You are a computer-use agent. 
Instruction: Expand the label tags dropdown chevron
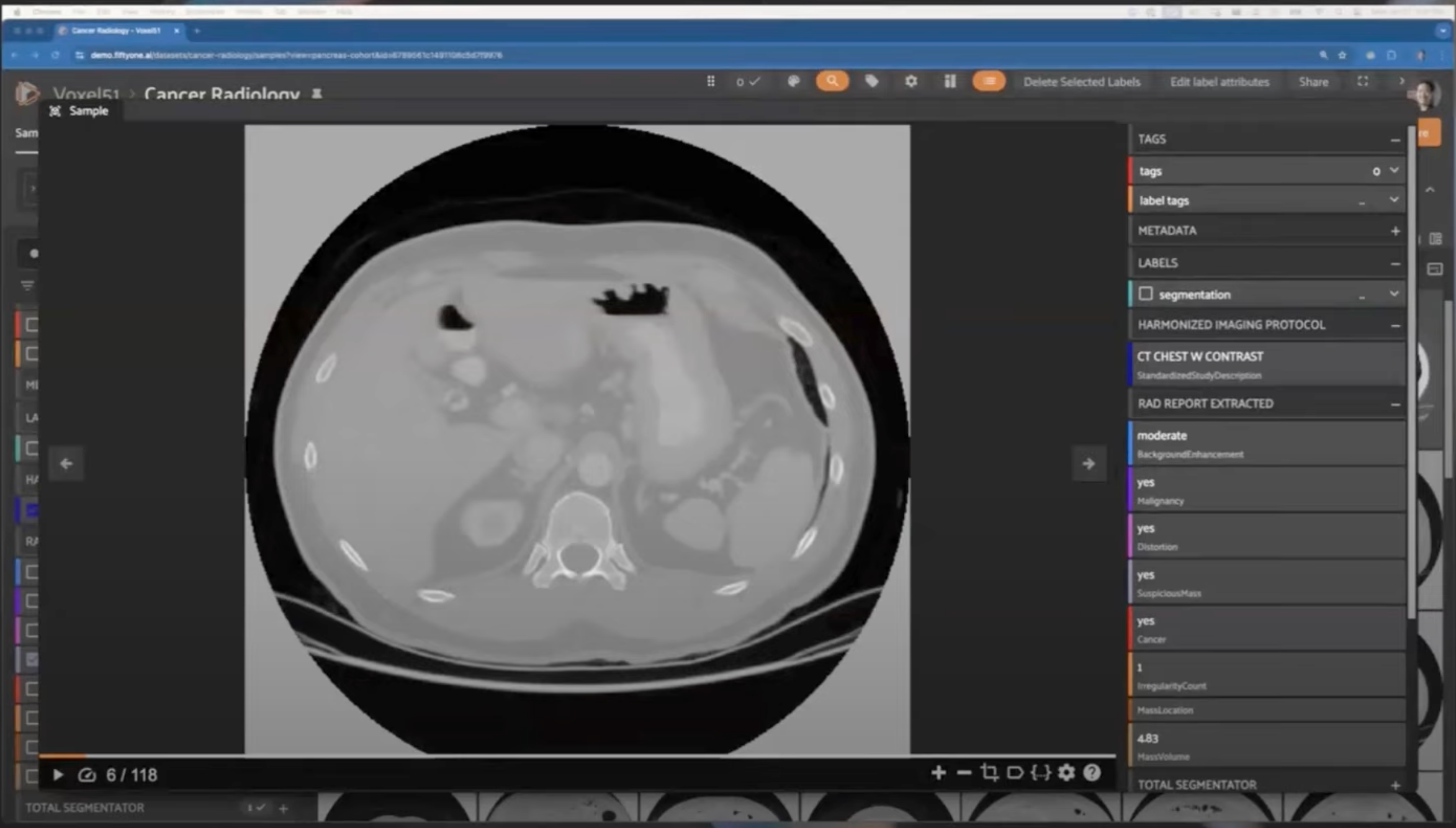click(x=1394, y=200)
